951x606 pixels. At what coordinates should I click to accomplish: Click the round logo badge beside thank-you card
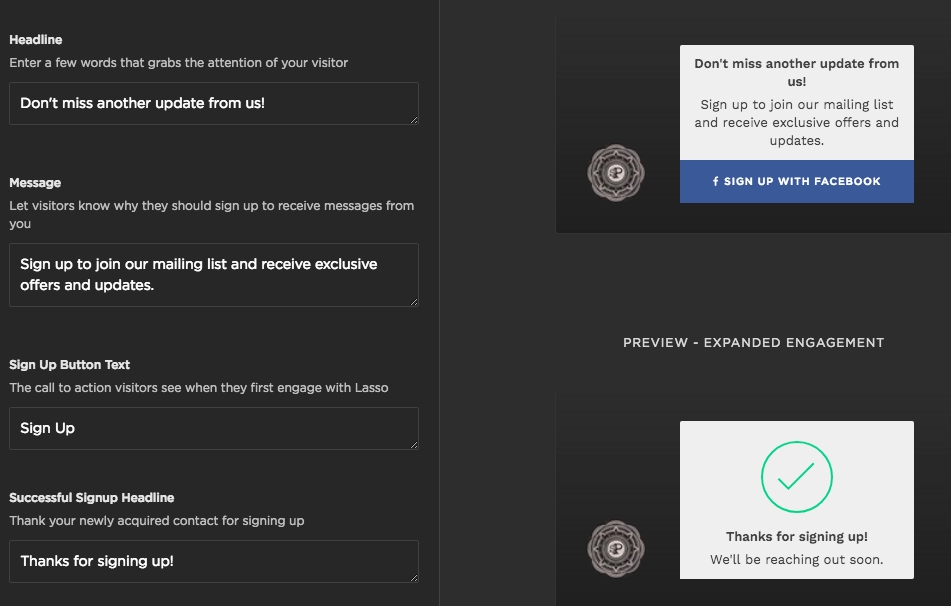click(616, 549)
